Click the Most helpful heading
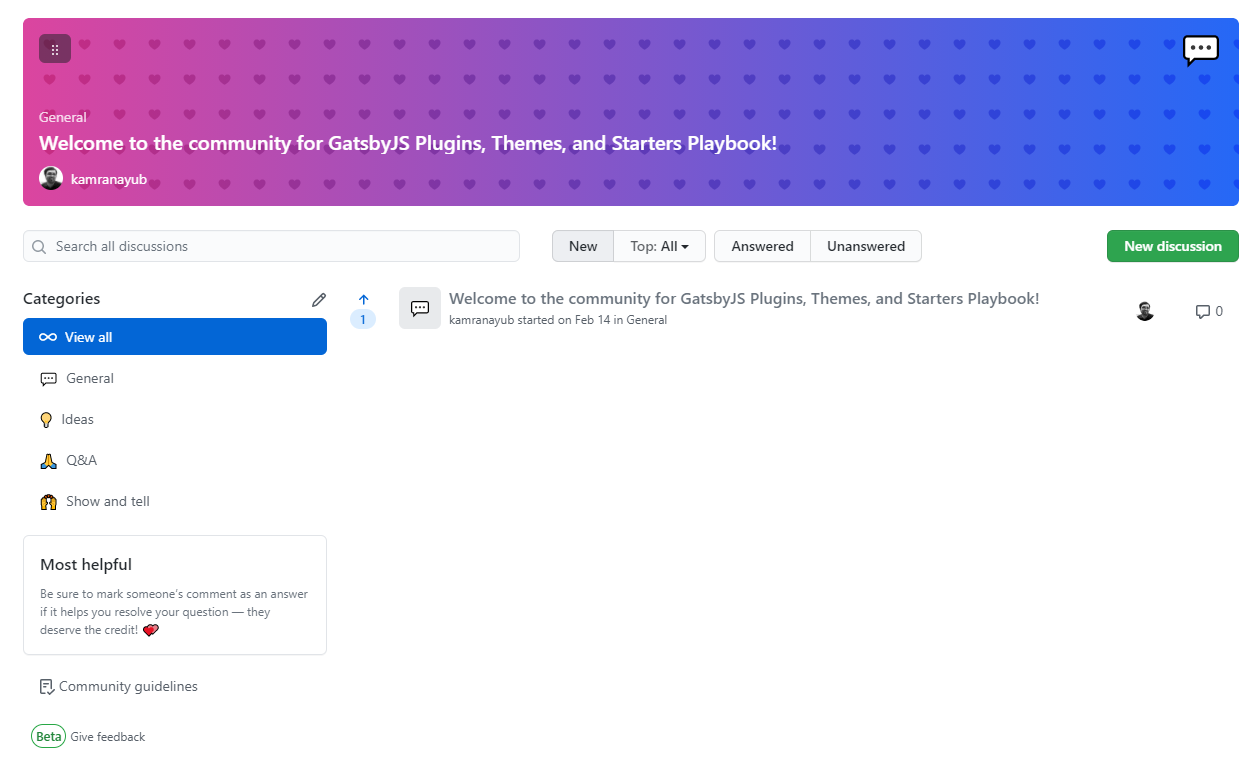The width and height of the screenshot is (1254, 759). click(86, 565)
